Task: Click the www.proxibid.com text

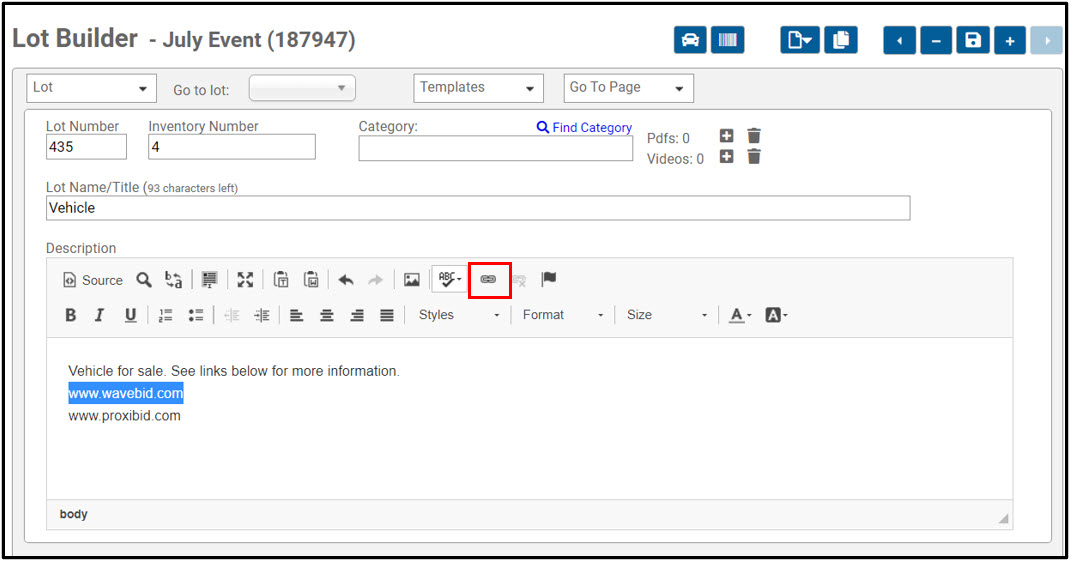Action: 124,416
